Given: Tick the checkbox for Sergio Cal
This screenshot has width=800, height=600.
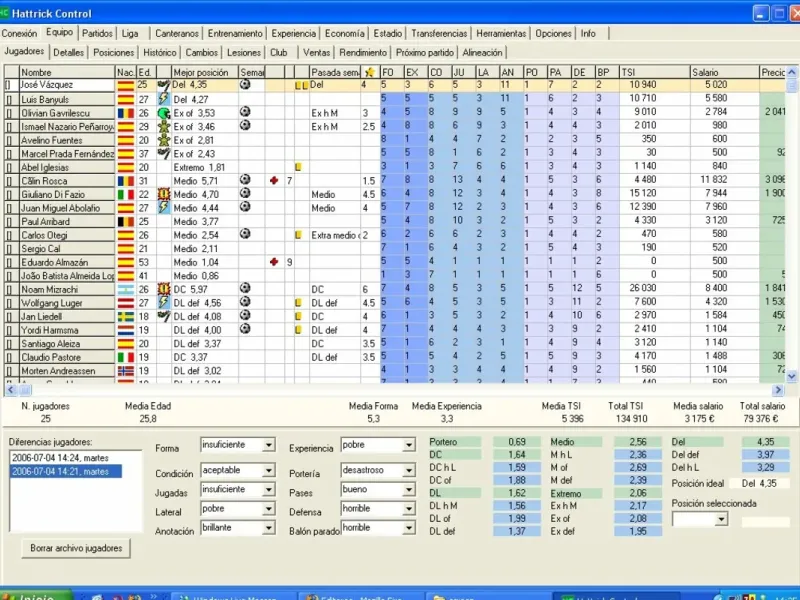Looking at the screenshot, I should pos(8,249).
